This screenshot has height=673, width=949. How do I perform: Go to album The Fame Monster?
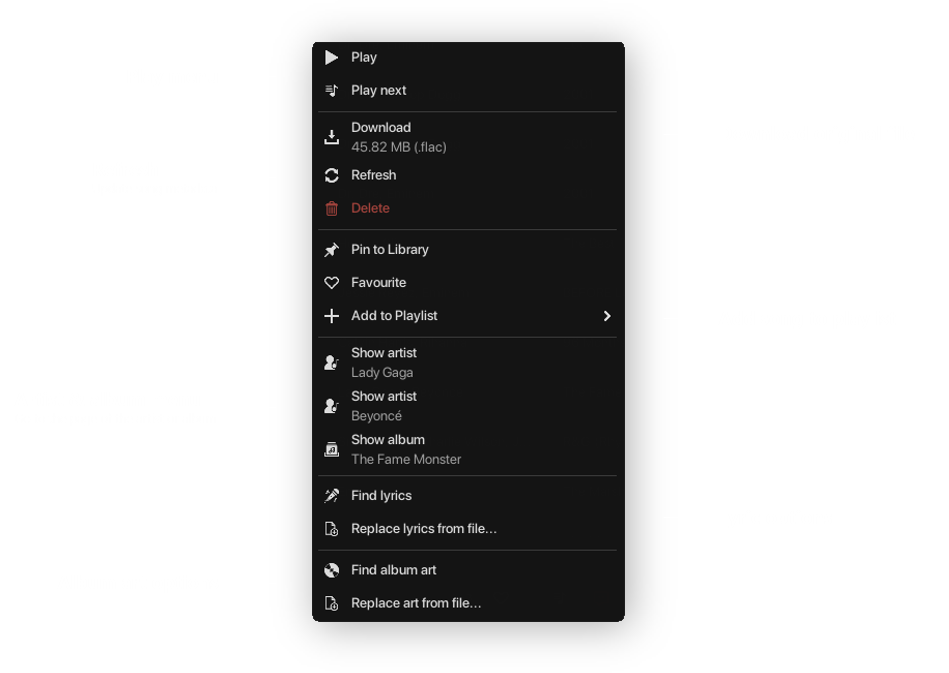point(406,450)
